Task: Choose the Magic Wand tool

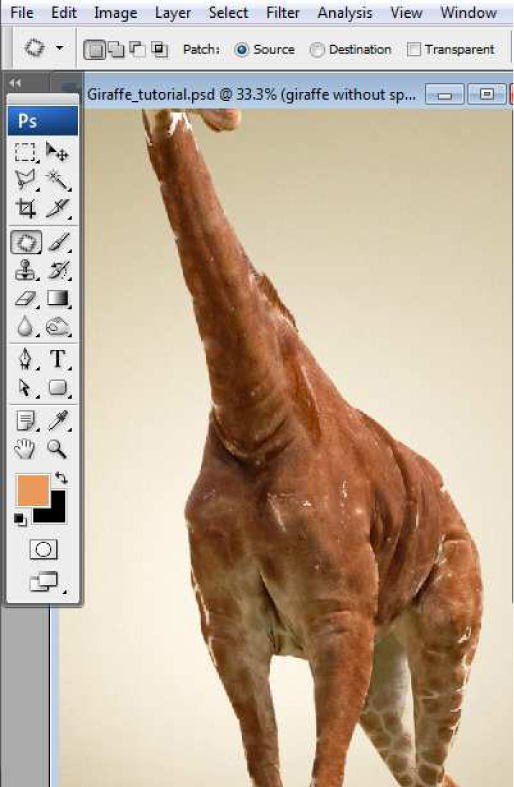Action: pos(58,180)
